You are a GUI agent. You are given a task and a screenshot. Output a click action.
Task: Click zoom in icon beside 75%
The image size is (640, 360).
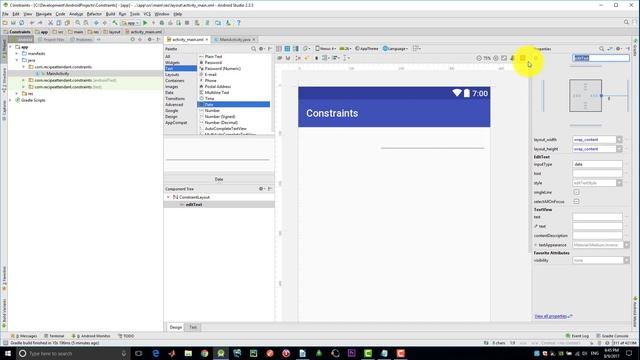click(496, 58)
